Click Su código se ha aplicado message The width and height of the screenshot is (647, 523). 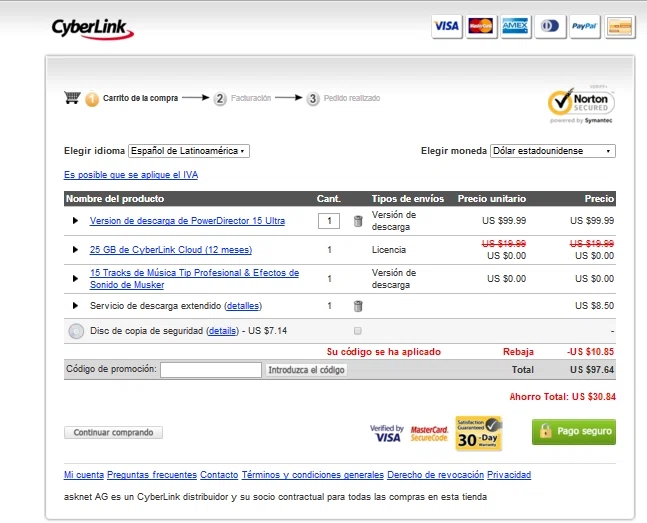point(384,352)
